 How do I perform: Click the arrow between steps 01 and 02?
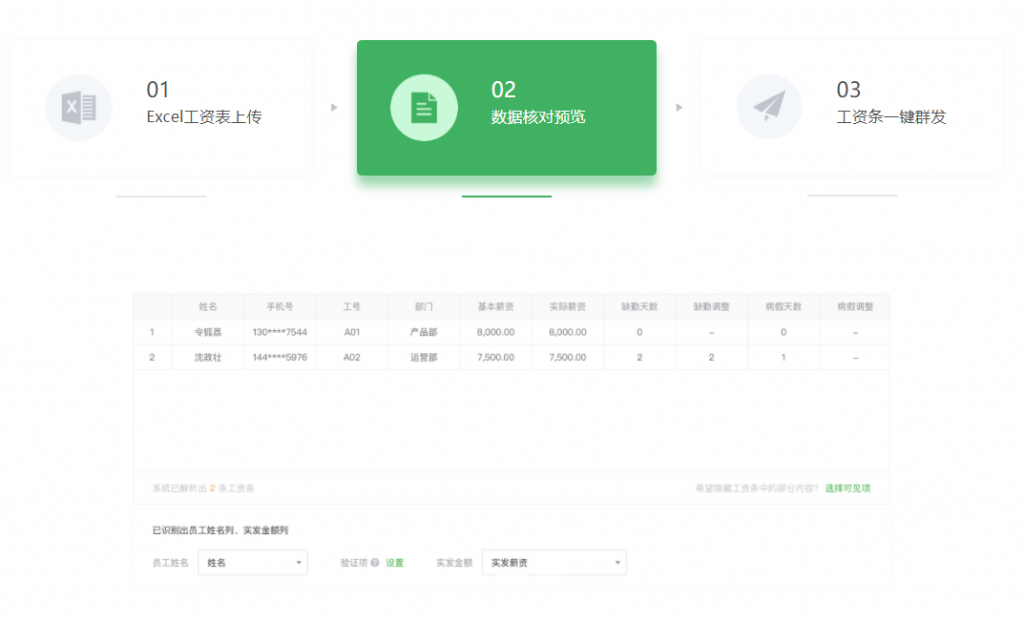(x=334, y=108)
